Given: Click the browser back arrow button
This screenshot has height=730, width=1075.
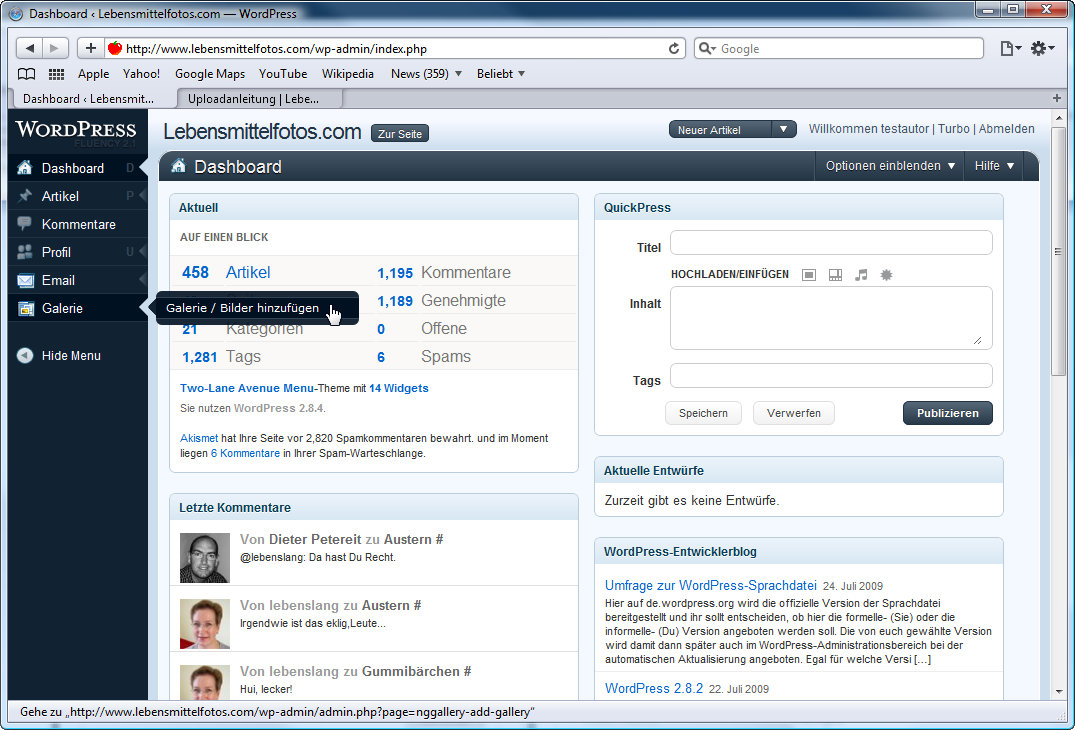Looking at the screenshot, I should point(29,48).
